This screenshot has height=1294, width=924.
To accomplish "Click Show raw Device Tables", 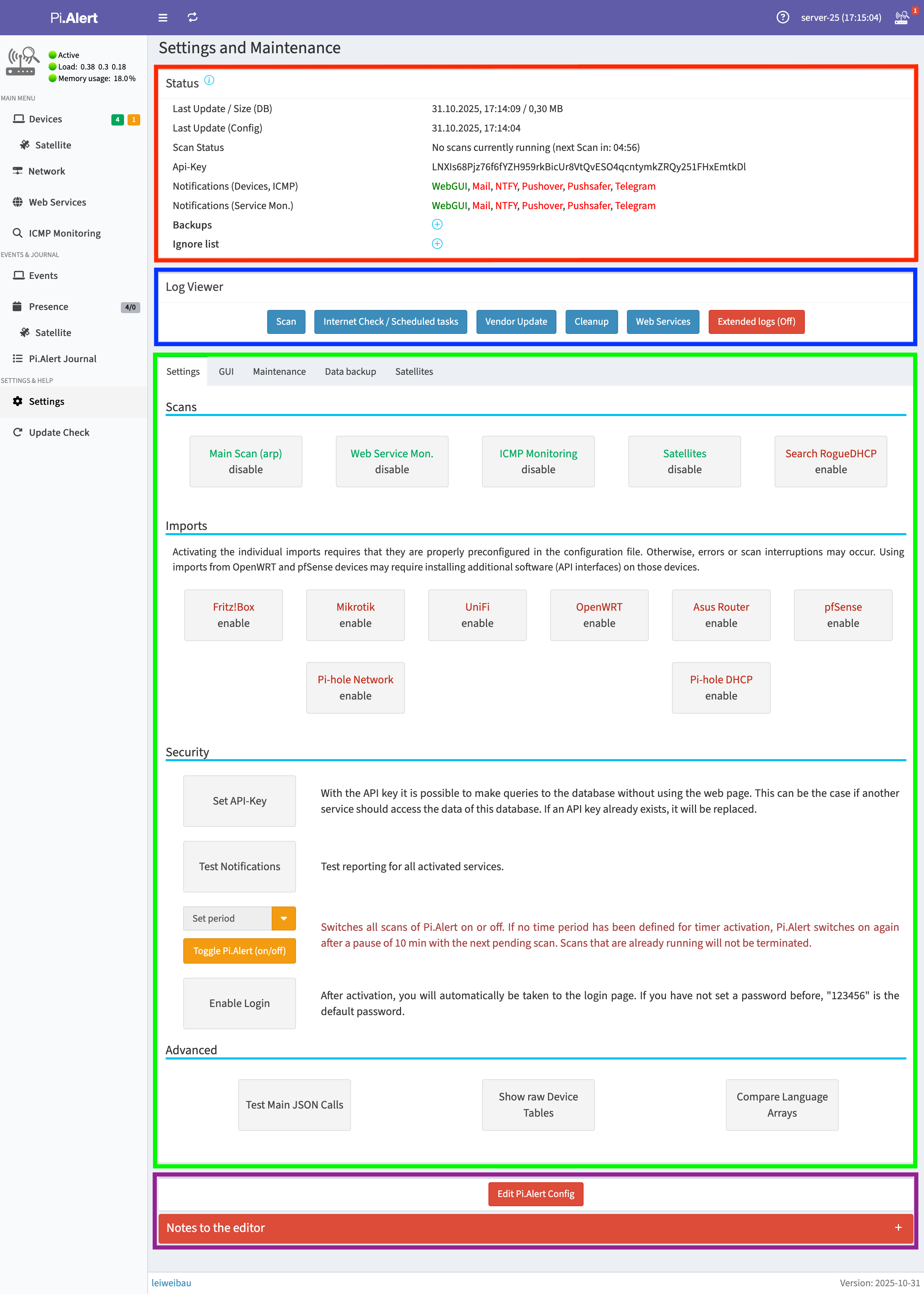I will (x=538, y=1105).
